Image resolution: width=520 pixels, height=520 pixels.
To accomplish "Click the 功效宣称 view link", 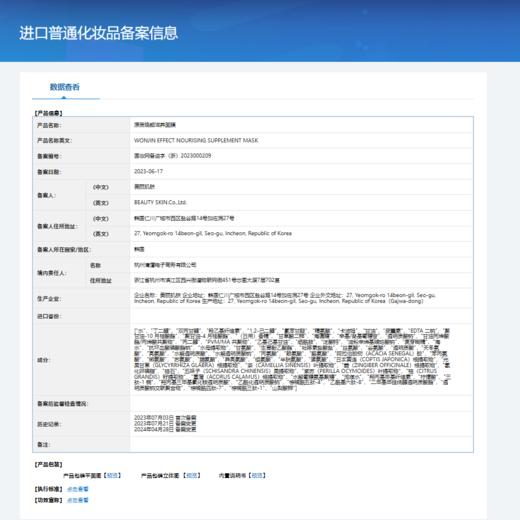I will pos(78,500).
